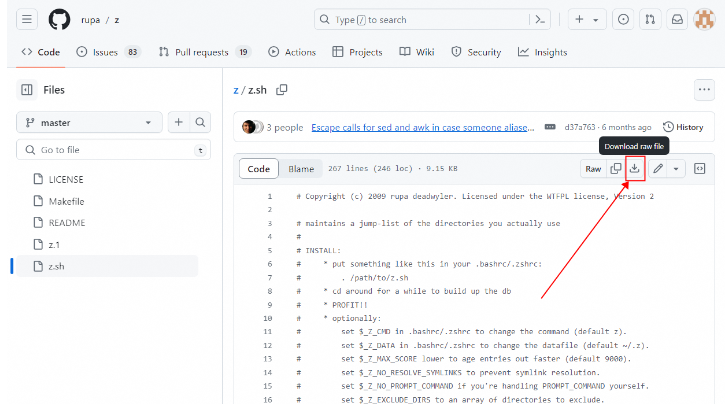This screenshot has height=404, width=726.
Task: Switch to the Issues tab
Action: coord(108,52)
